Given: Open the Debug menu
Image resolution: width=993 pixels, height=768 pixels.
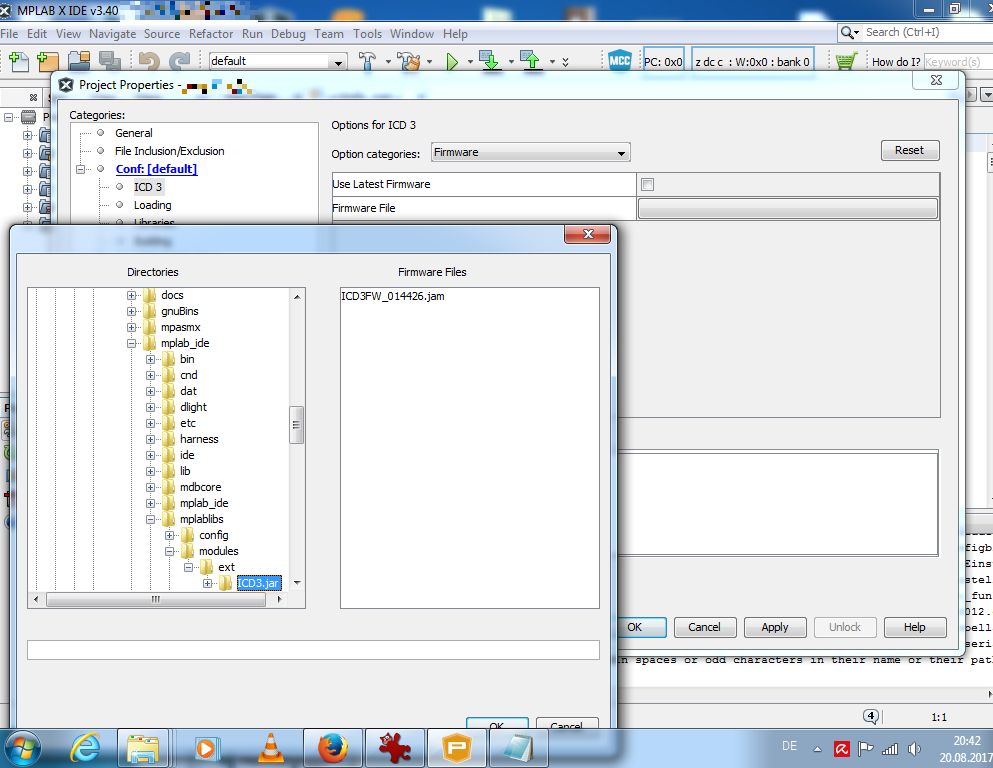Looking at the screenshot, I should [288, 34].
